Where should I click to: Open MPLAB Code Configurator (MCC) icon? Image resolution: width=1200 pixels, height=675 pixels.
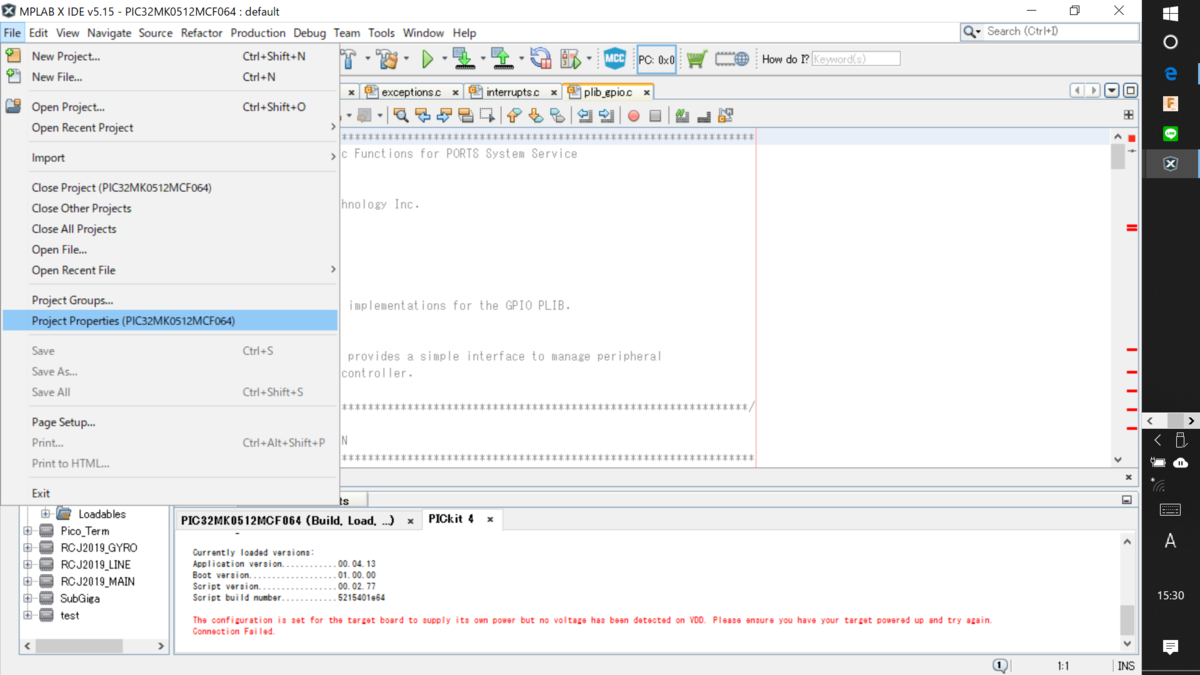point(615,59)
